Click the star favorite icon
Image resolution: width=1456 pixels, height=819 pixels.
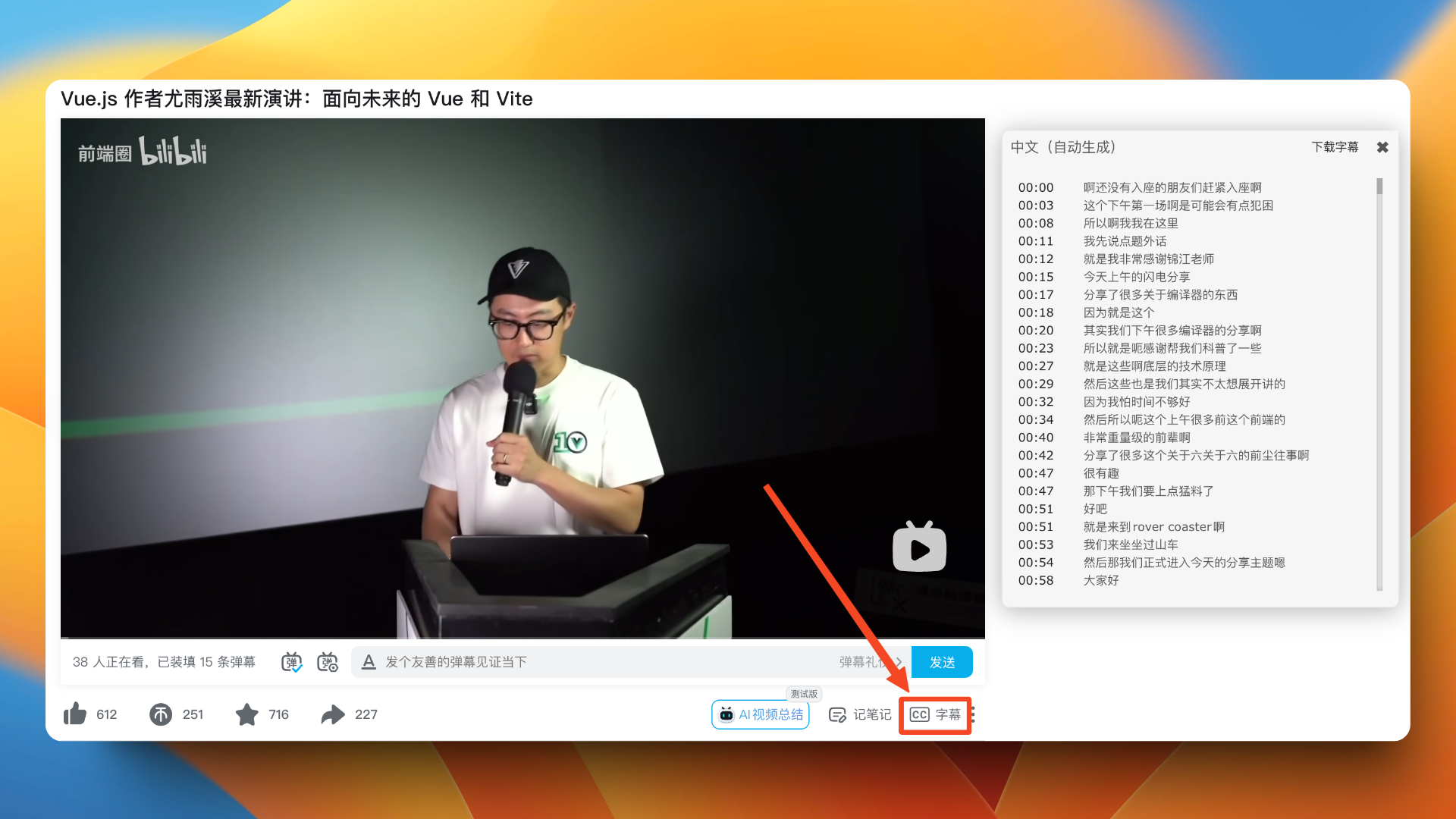point(246,714)
